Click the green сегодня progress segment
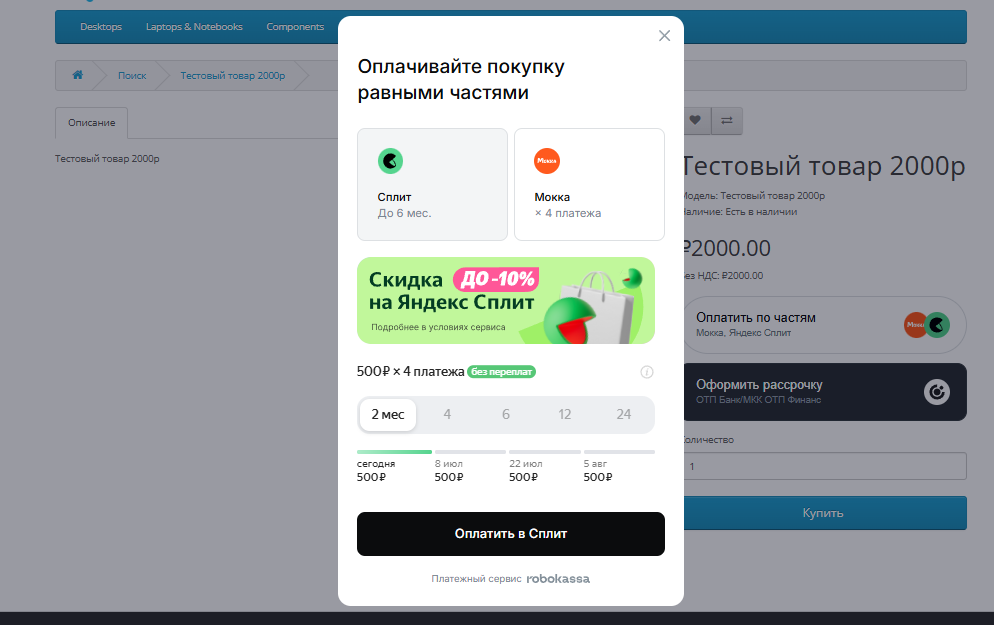This screenshot has height=625, width=994. pyautogui.click(x=394, y=452)
